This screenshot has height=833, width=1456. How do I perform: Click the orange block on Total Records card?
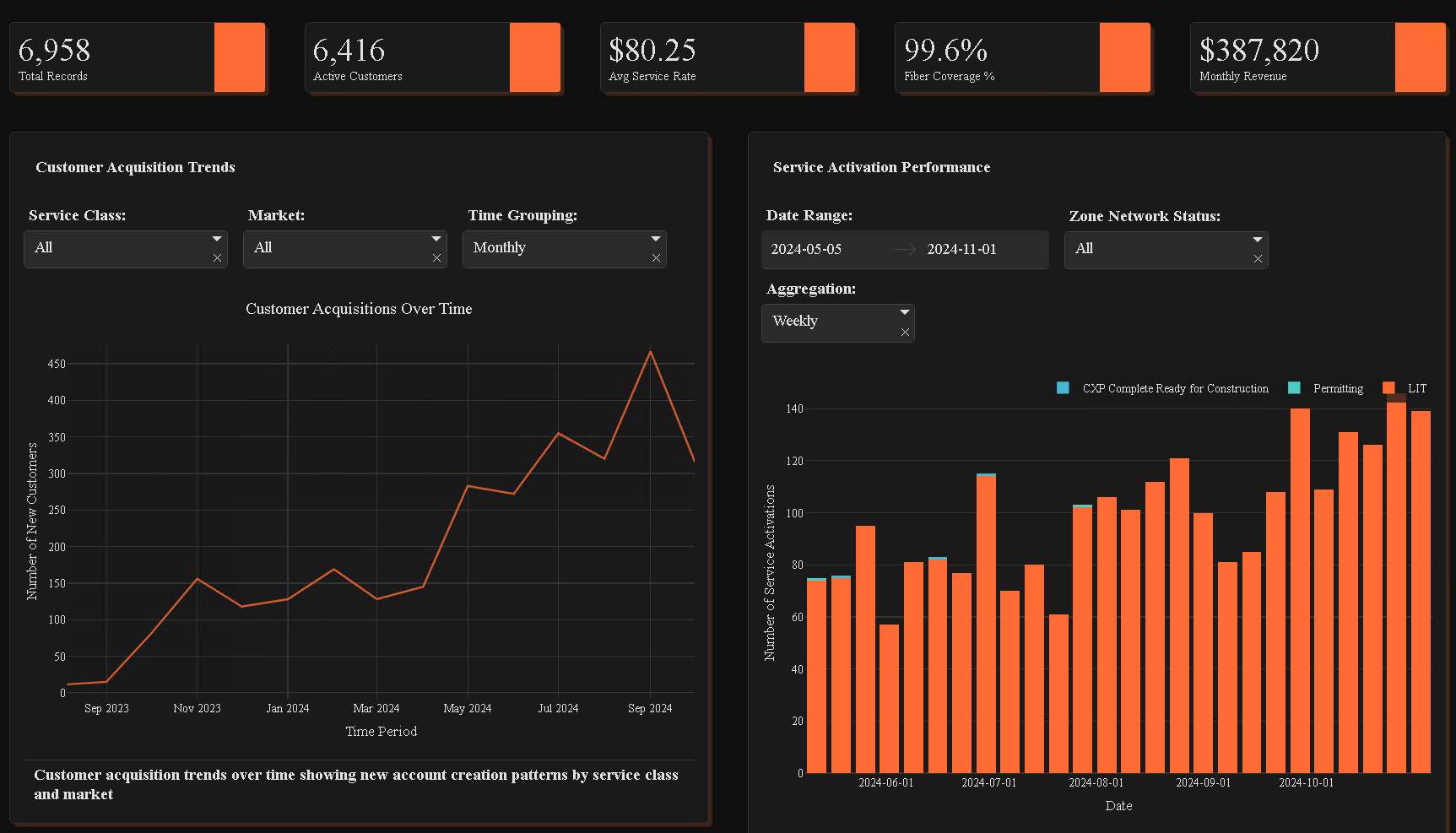[x=240, y=57]
